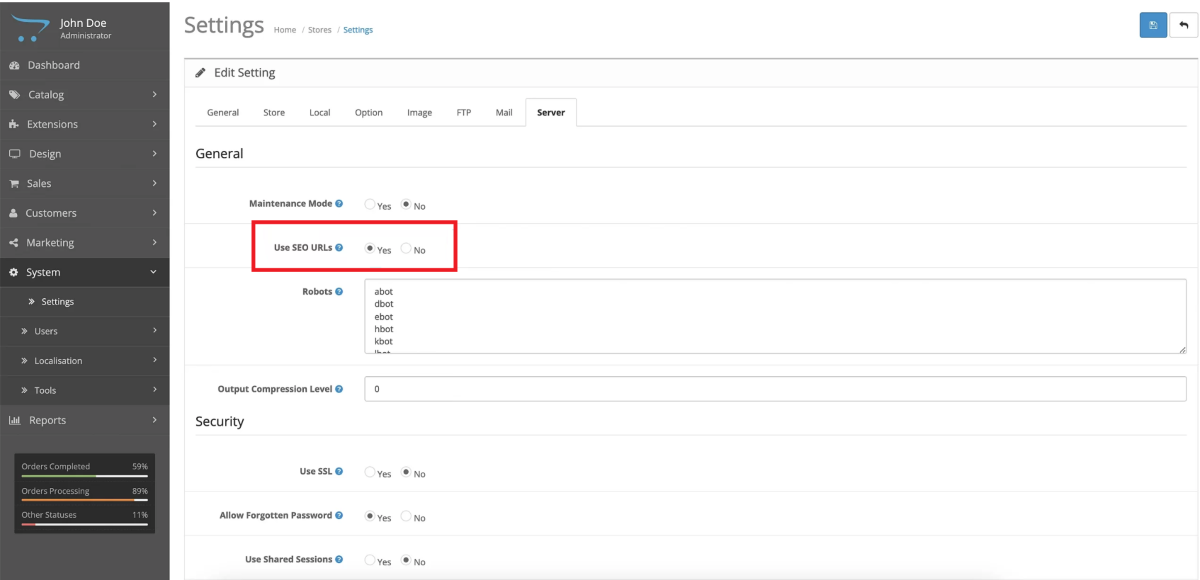Switch to the Store tab
The image size is (1200, 580).
(274, 112)
